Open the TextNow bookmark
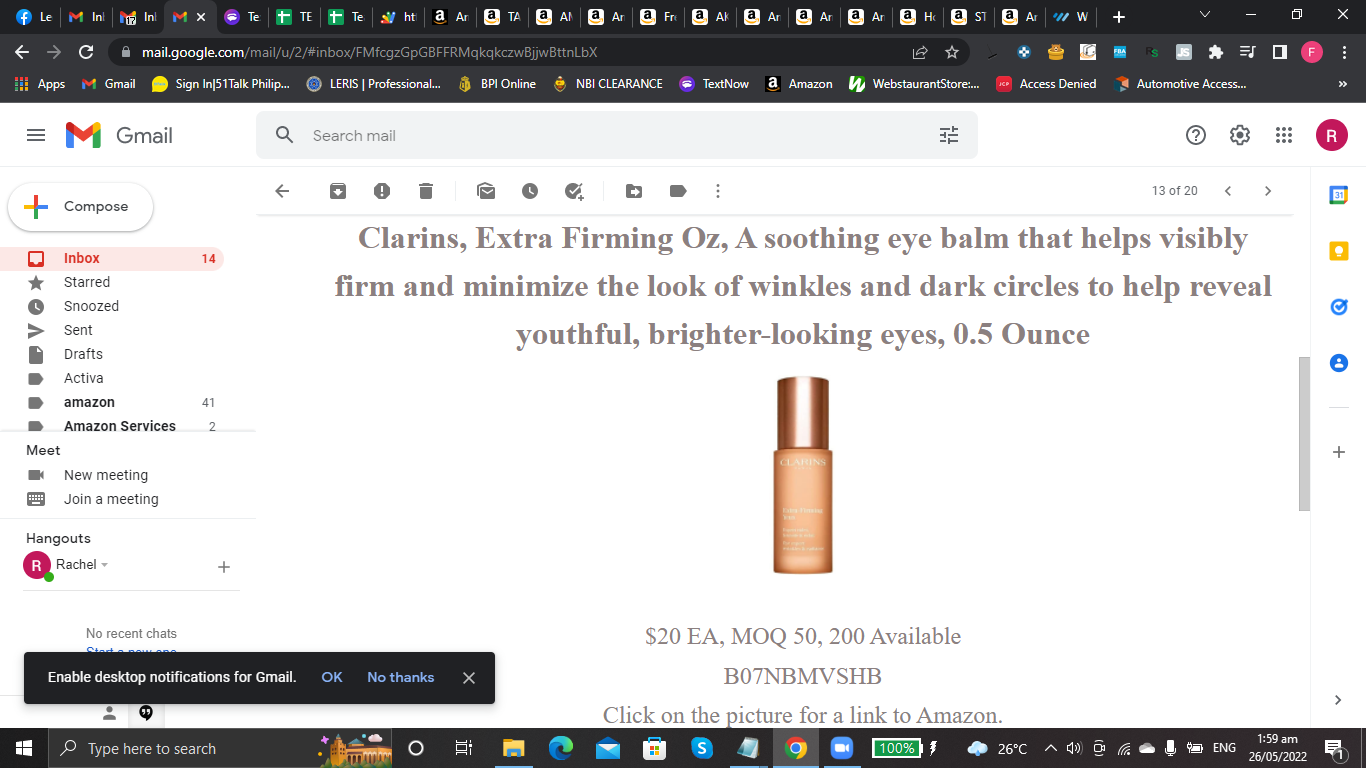The height and width of the screenshot is (768, 1366). pyautogui.click(x=714, y=84)
